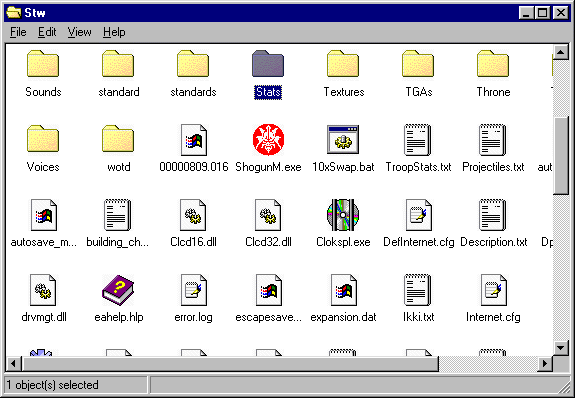The width and height of the screenshot is (575, 398).
Task: Click the 'Textures' folder name label
Action: tap(344, 92)
